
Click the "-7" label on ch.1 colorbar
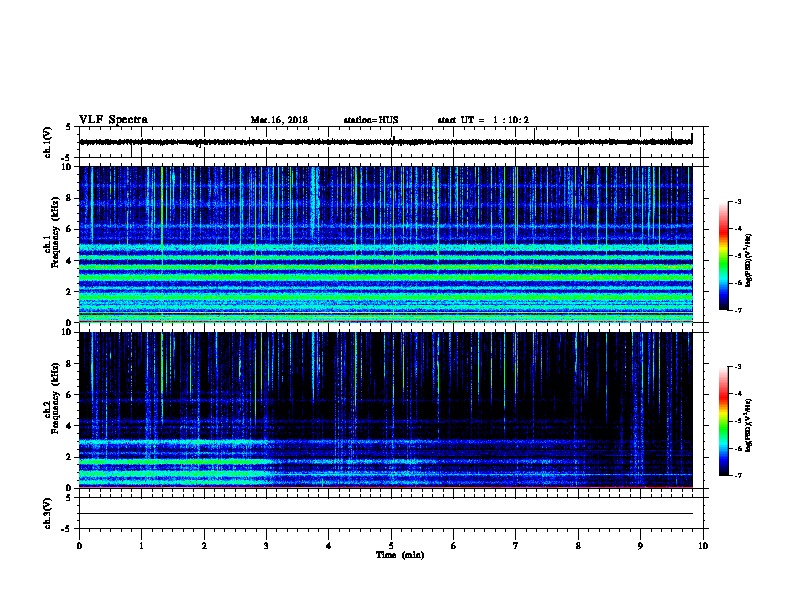point(738,310)
